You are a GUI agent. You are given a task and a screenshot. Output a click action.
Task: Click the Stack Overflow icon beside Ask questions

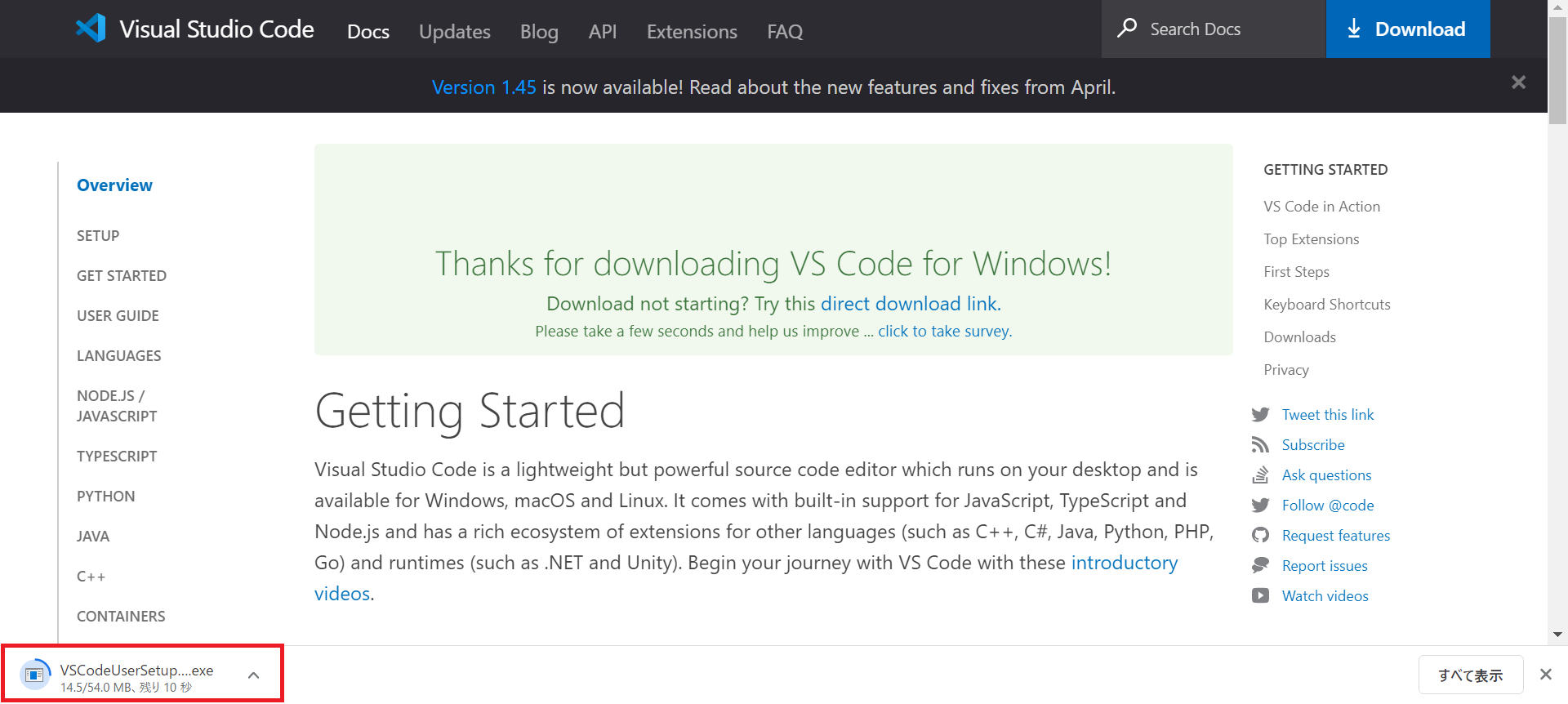pos(1260,475)
